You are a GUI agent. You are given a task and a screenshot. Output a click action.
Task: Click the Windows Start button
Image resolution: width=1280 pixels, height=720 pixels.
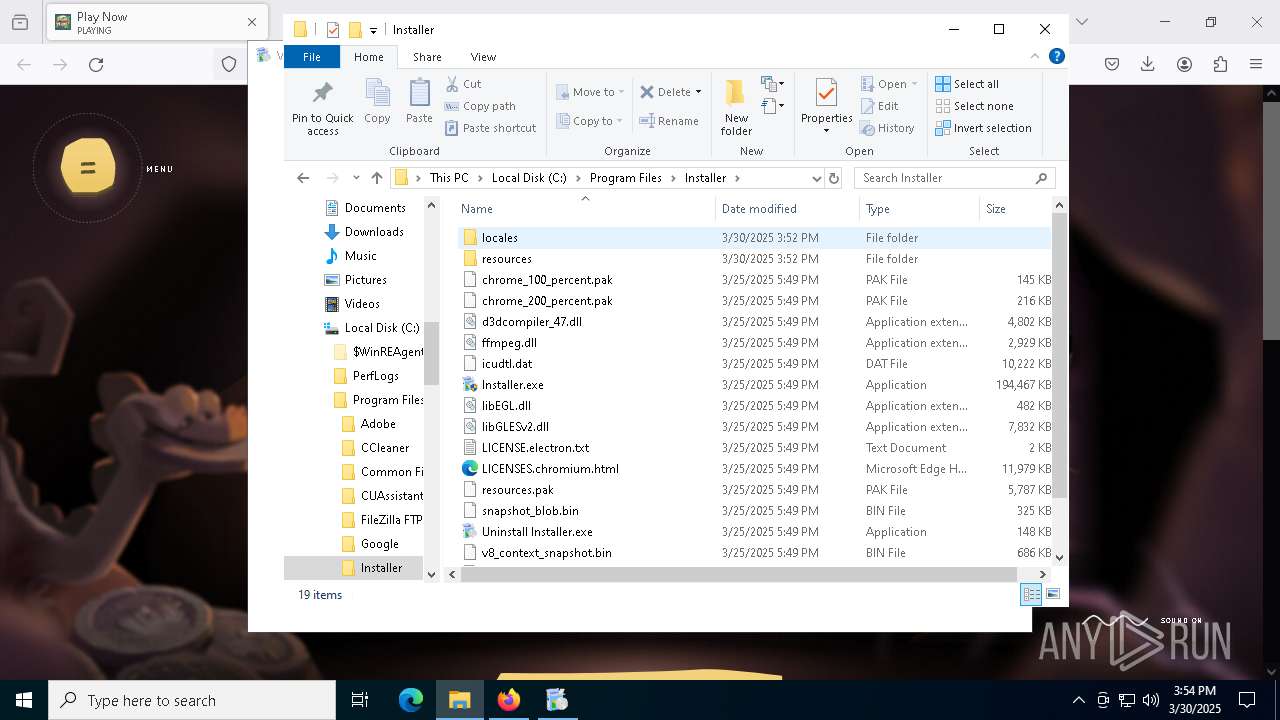[24, 700]
